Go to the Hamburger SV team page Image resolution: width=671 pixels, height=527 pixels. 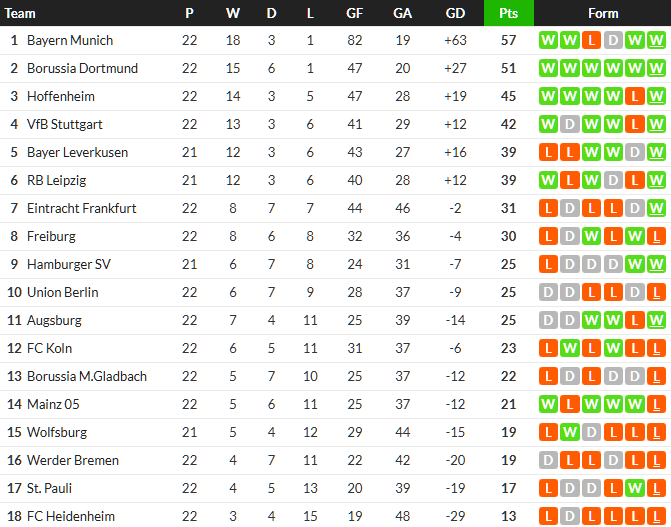pos(67,265)
